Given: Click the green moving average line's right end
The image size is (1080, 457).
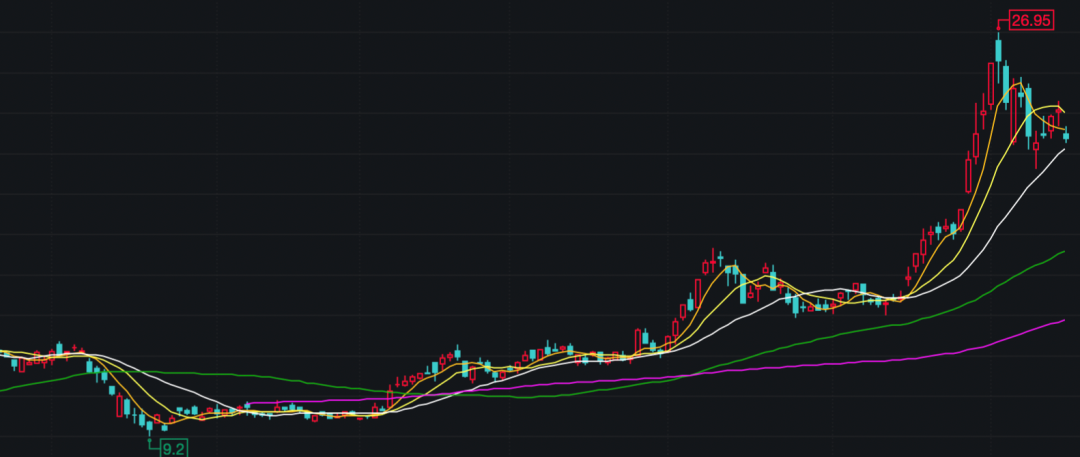Looking at the screenshot, I should click(x=1064, y=252).
